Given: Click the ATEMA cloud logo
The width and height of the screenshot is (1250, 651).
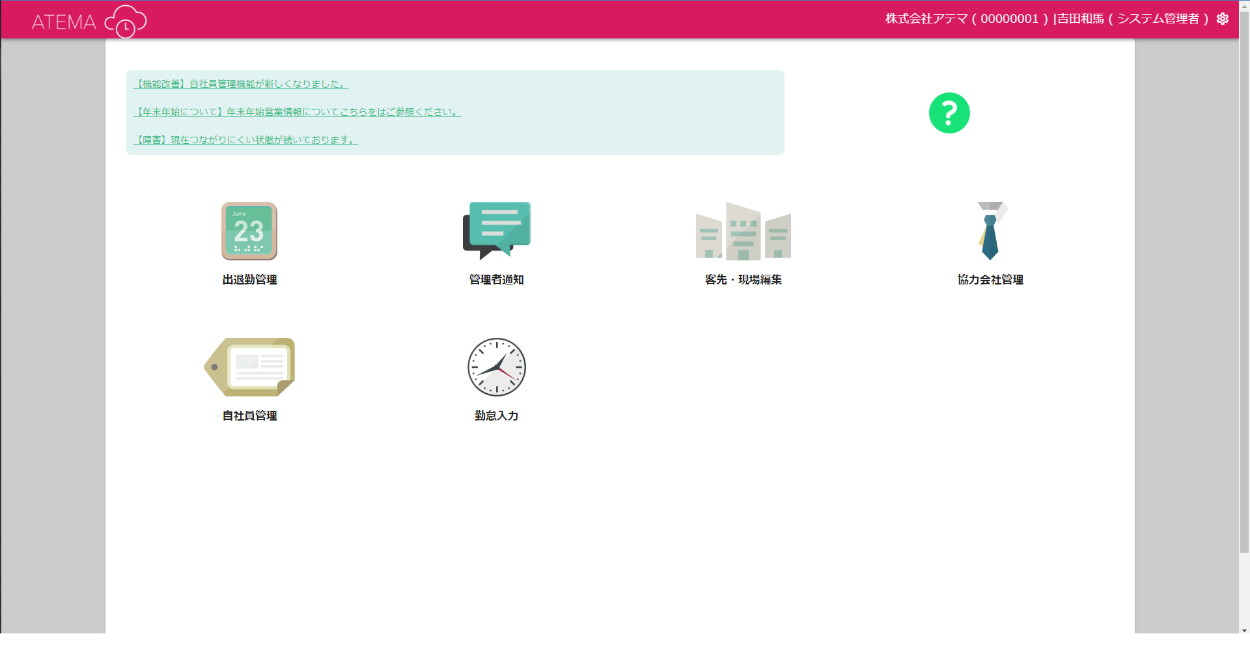Looking at the screenshot, I should pos(89,21).
